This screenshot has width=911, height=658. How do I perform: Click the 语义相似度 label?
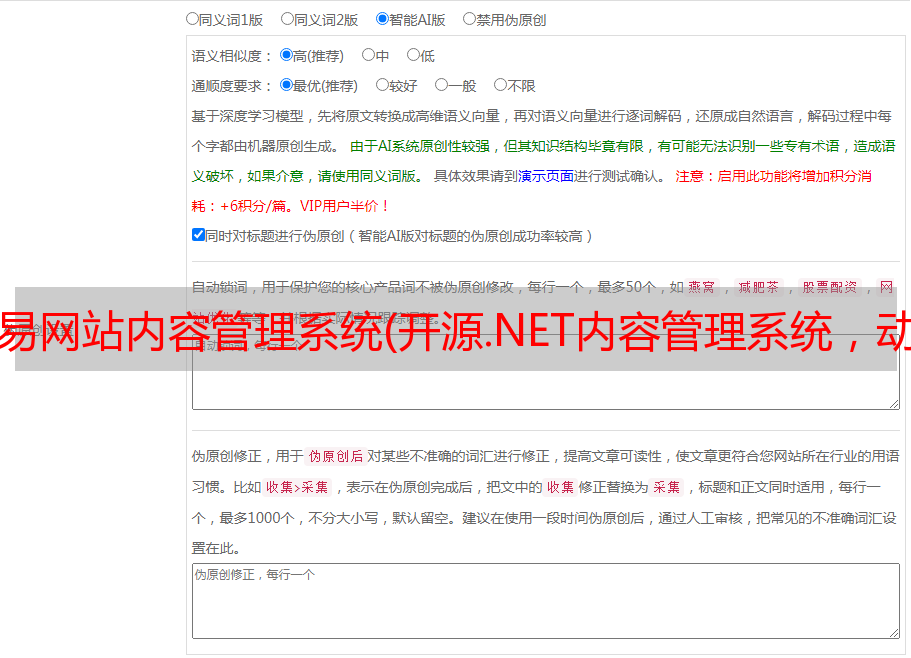point(232,56)
